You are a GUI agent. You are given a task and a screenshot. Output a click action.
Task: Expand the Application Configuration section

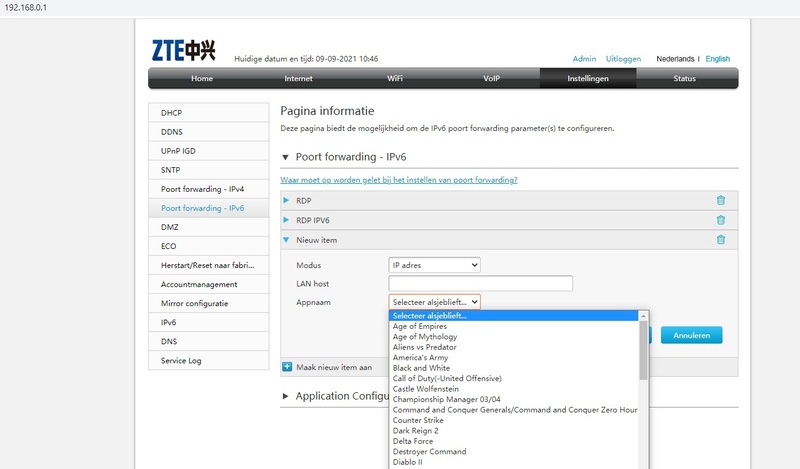tap(285, 396)
